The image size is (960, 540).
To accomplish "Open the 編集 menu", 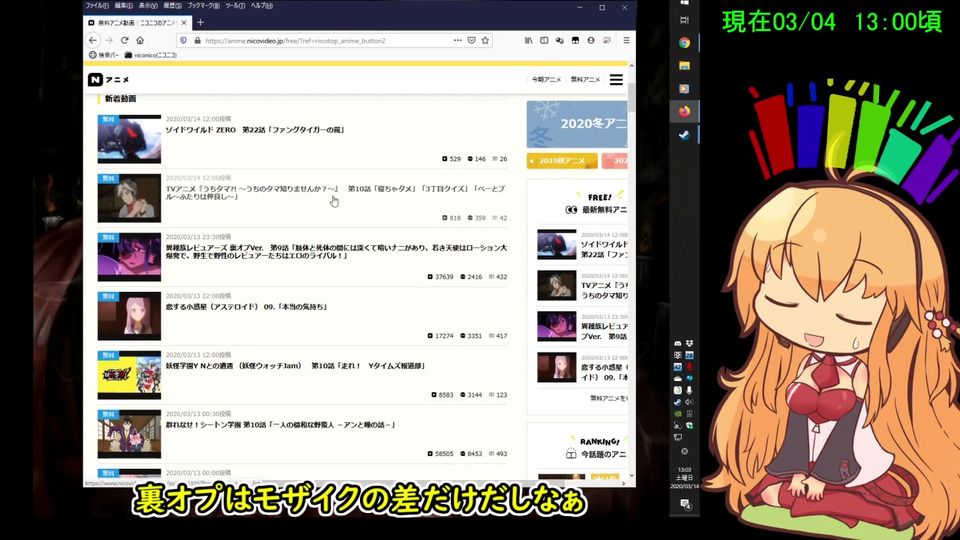I will (123, 6).
